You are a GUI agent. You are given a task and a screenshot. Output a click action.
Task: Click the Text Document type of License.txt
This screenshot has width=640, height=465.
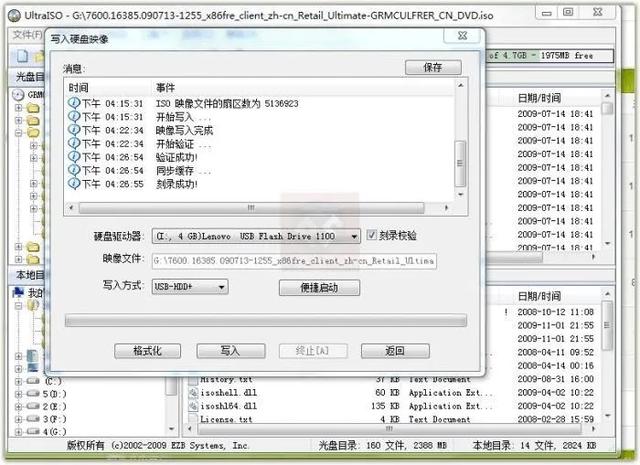pyautogui.click(x=440, y=419)
